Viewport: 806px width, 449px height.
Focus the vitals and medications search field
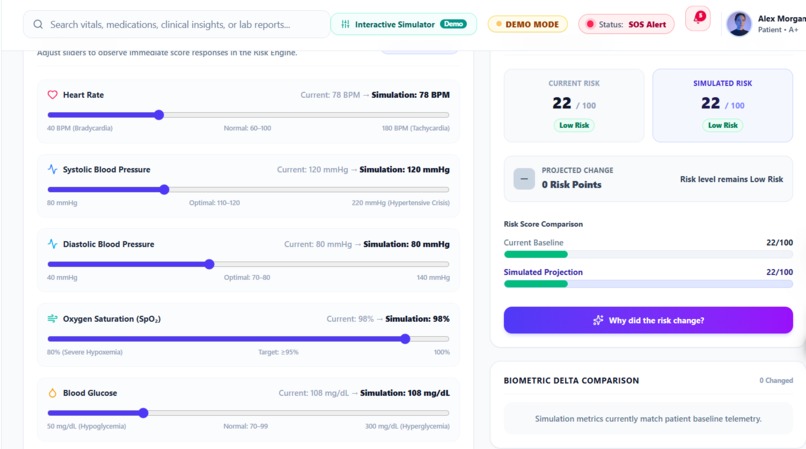(x=176, y=24)
